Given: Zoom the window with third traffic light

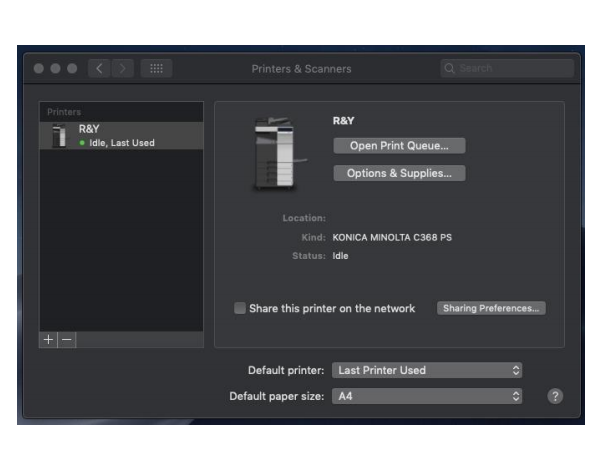Looking at the screenshot, I should click(71, 69).
